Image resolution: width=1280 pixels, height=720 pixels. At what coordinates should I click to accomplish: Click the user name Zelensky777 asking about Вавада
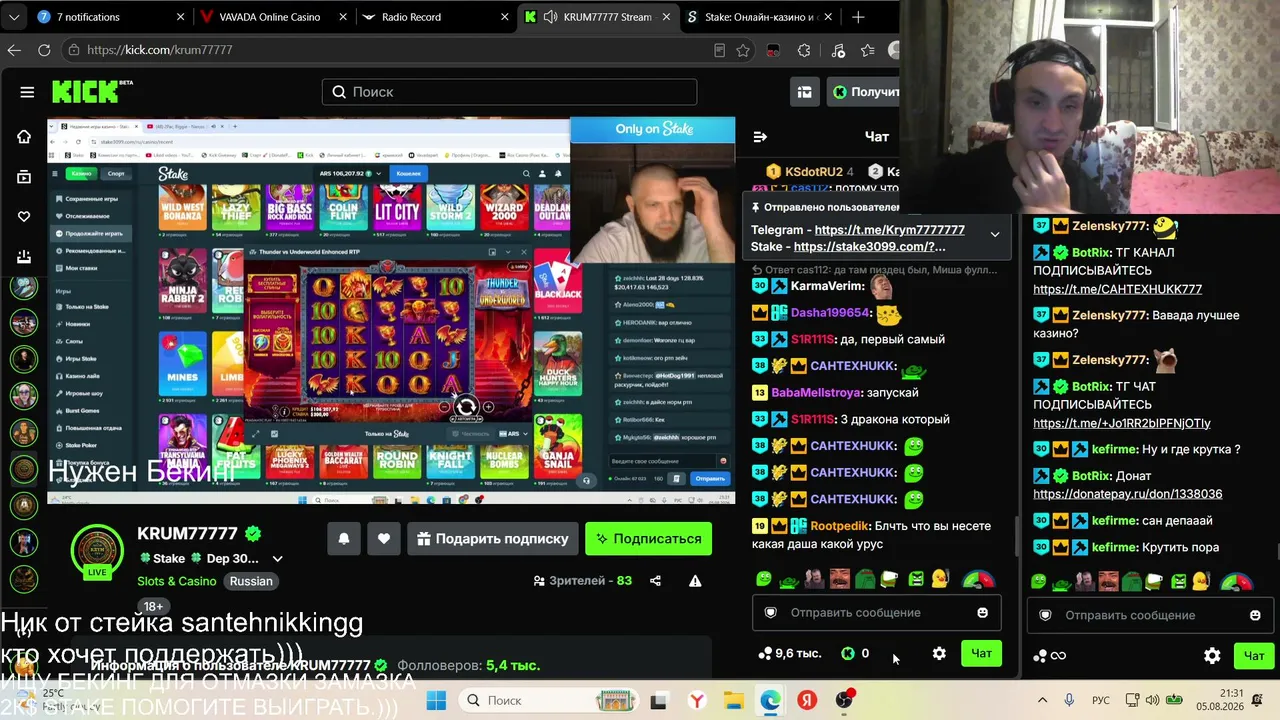click(1110, 316)
